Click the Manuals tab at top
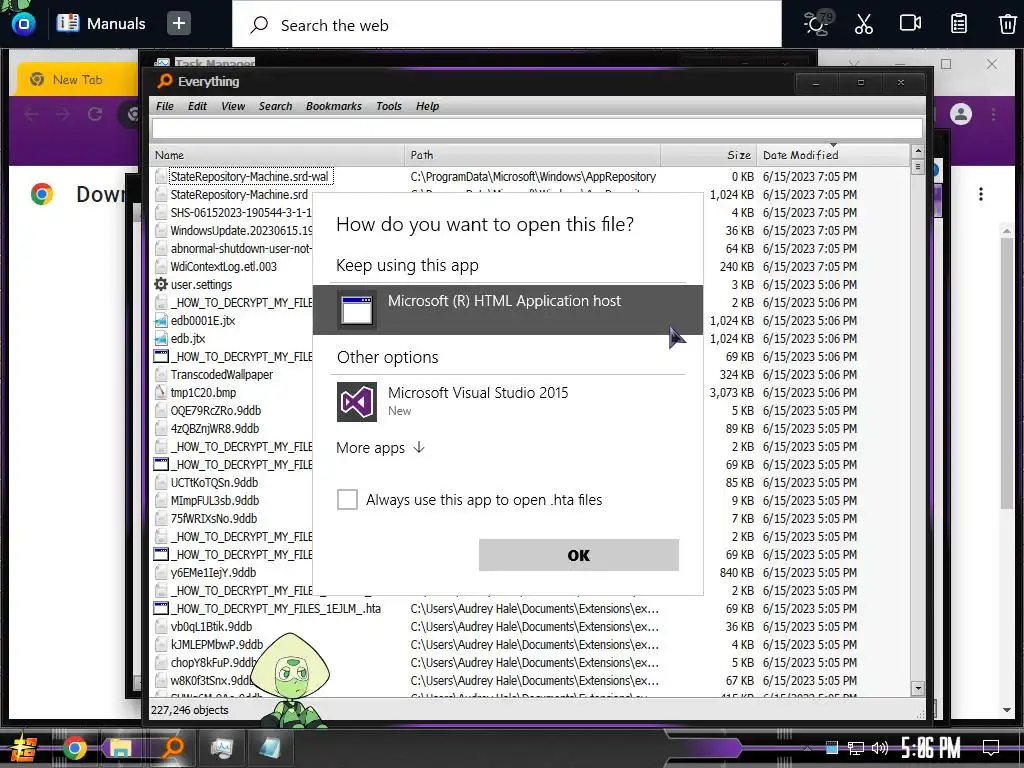 pyautogui.click(x=101, y=24)
